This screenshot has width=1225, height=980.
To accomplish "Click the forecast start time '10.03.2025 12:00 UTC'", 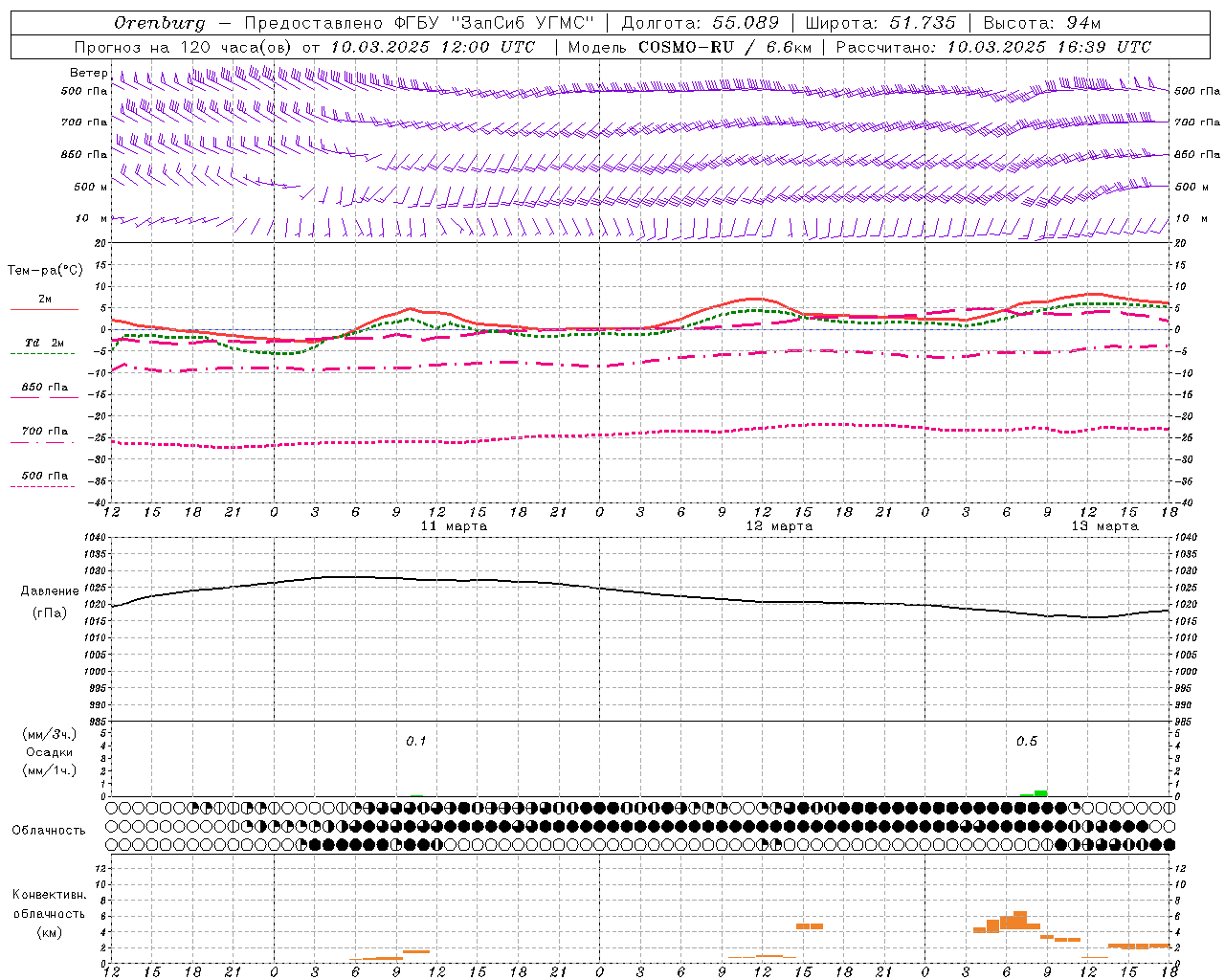I will pos(433,47).
